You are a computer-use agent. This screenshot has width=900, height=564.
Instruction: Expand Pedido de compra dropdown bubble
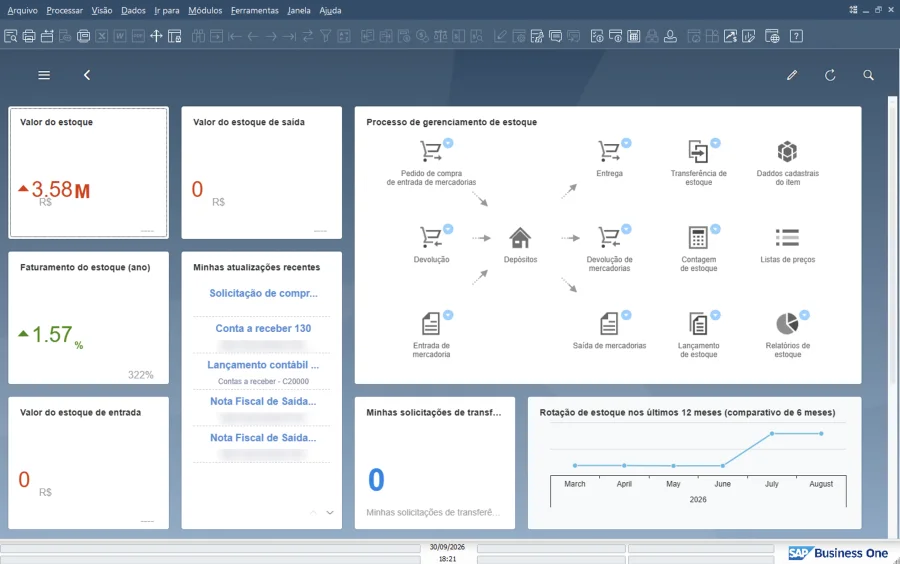pos(448,143)
